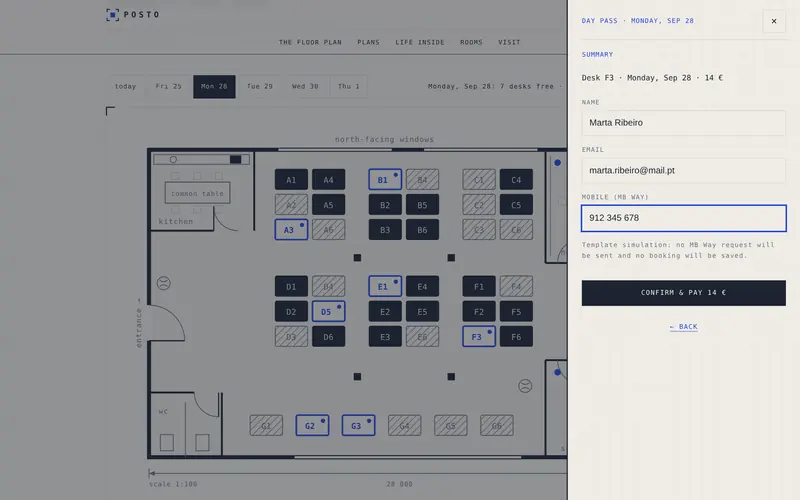The height and width of the screenshot is (500, 800).
Task: Select the Fri 25 date tab
Action: point(169,86)
